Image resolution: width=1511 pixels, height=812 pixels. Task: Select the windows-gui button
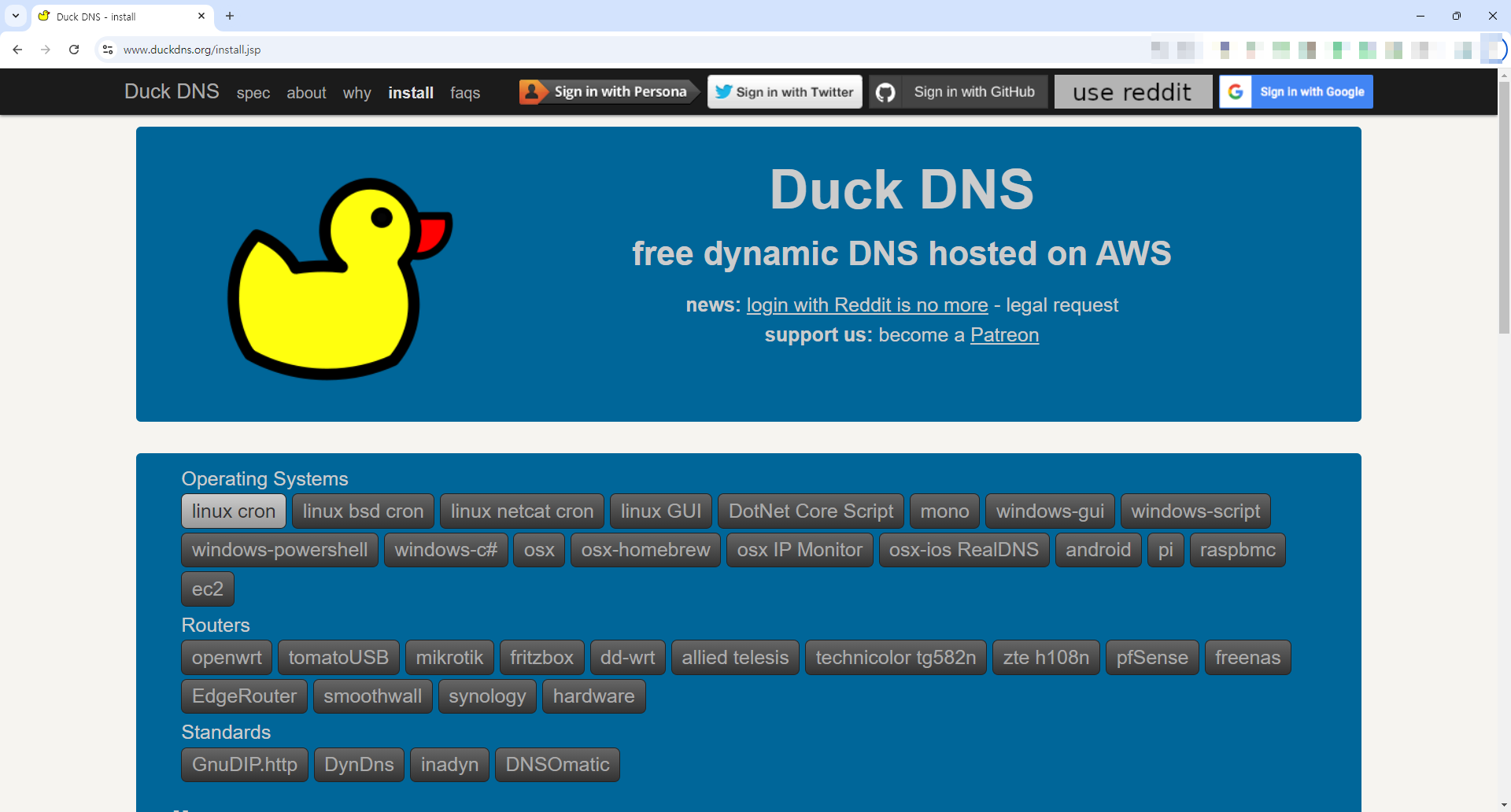[1050, 511]
